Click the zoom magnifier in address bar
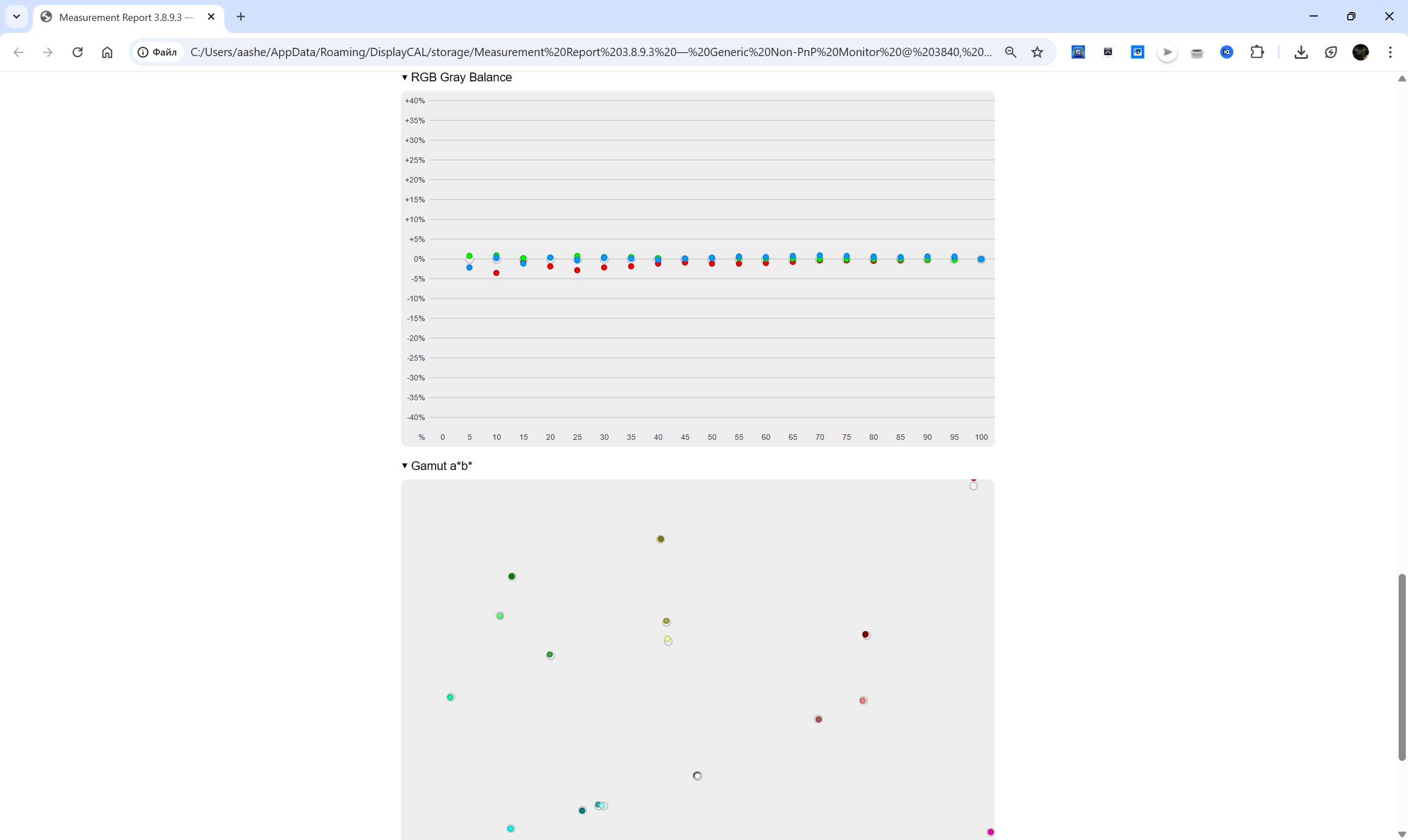 click(x=1010, y=52)
